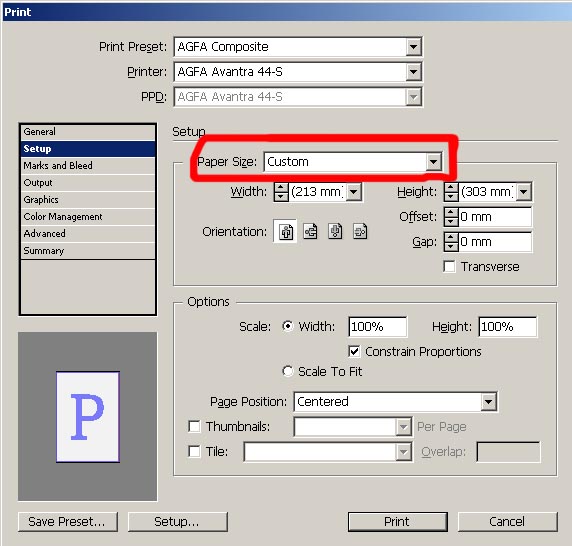Select reverse portrait orientation icon
Image resolution: width=572 pixels, height=546 pixels.
point(335,231)
